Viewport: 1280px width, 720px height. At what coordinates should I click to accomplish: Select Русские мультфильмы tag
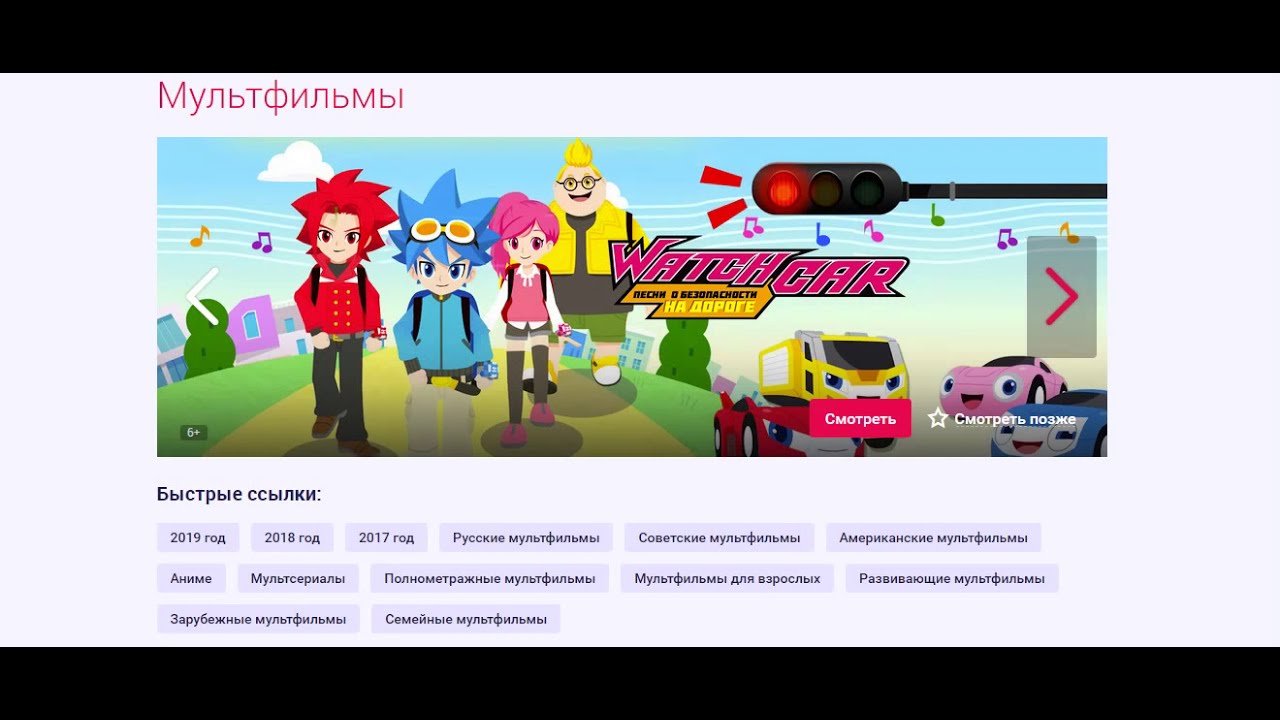[x=526, y=538]
